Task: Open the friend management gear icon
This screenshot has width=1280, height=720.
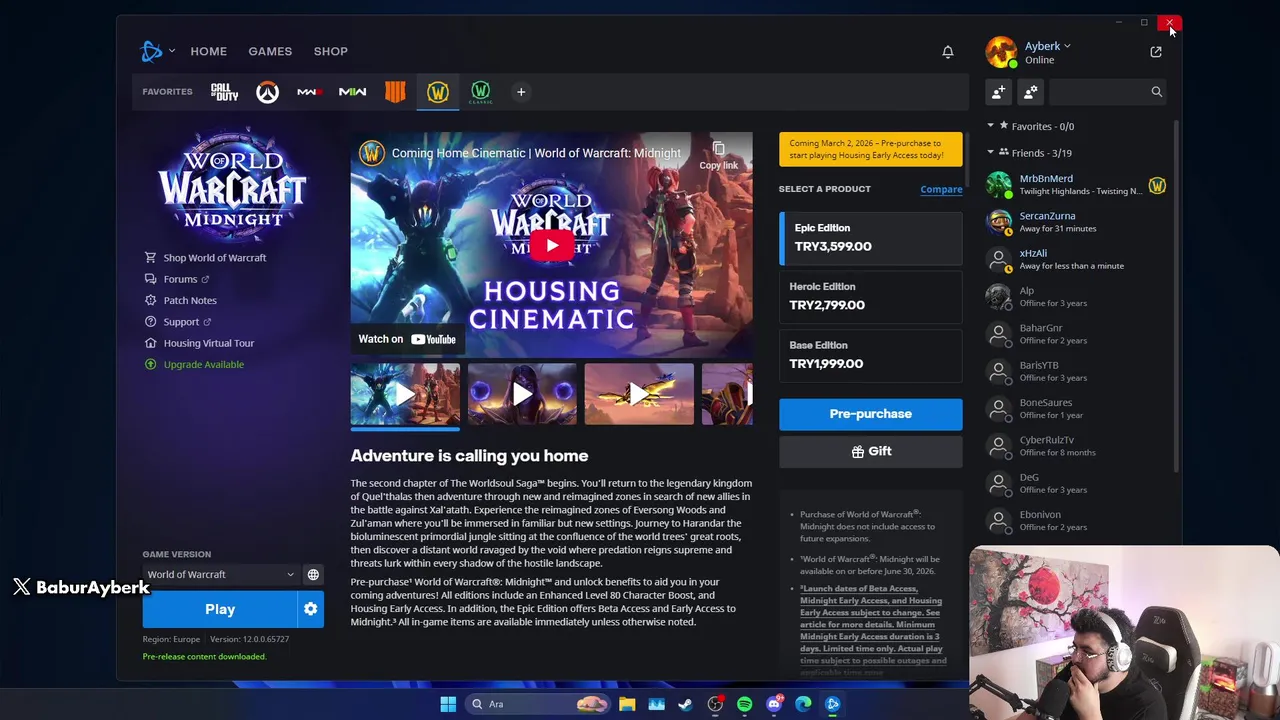Action: pyautogui.click(x=1031, y=92)
